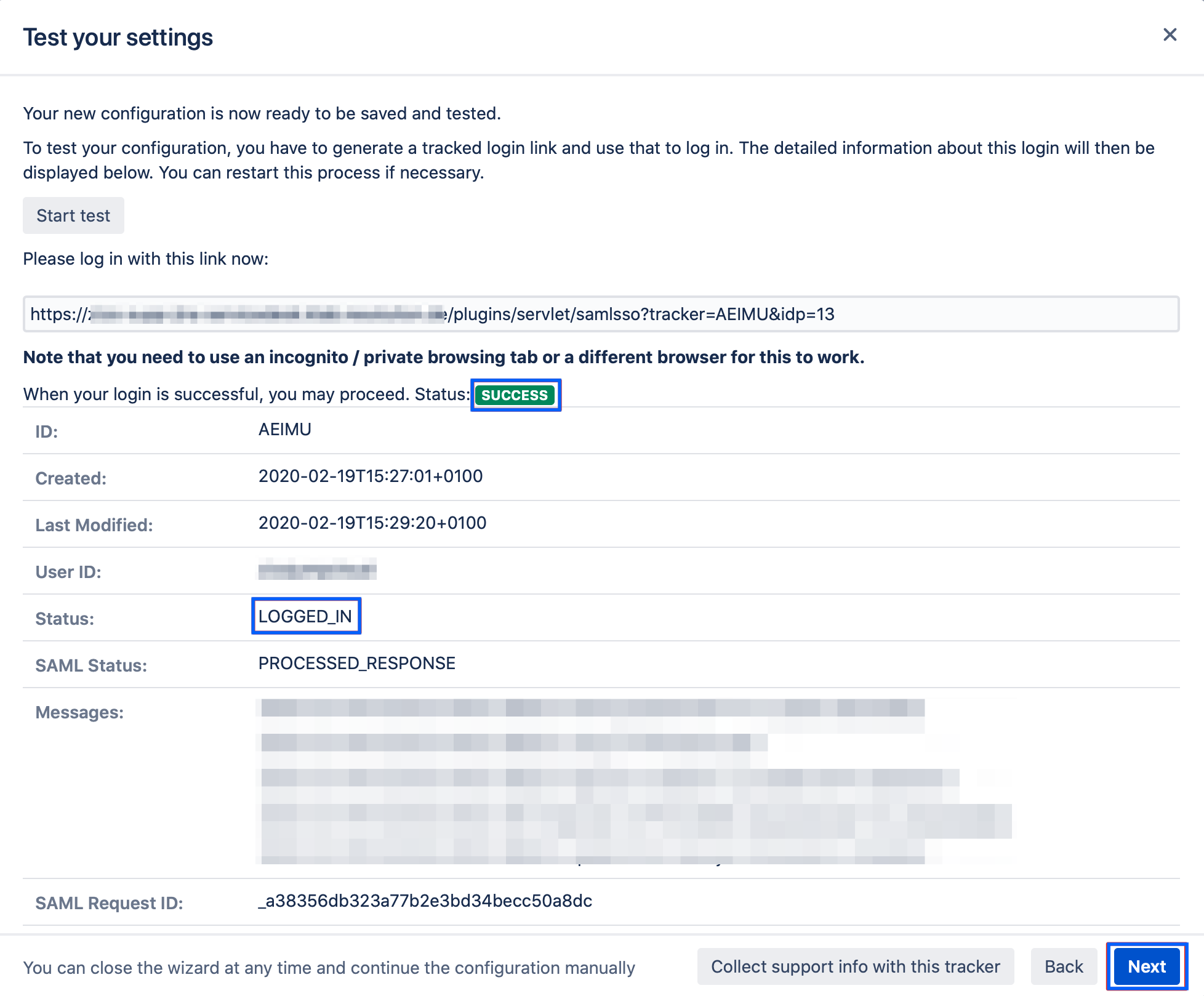Click the Messages row label
Image resolution: width=1204 pixels, height=996 pixels.
pyautogui.click(x=79, y=712)
